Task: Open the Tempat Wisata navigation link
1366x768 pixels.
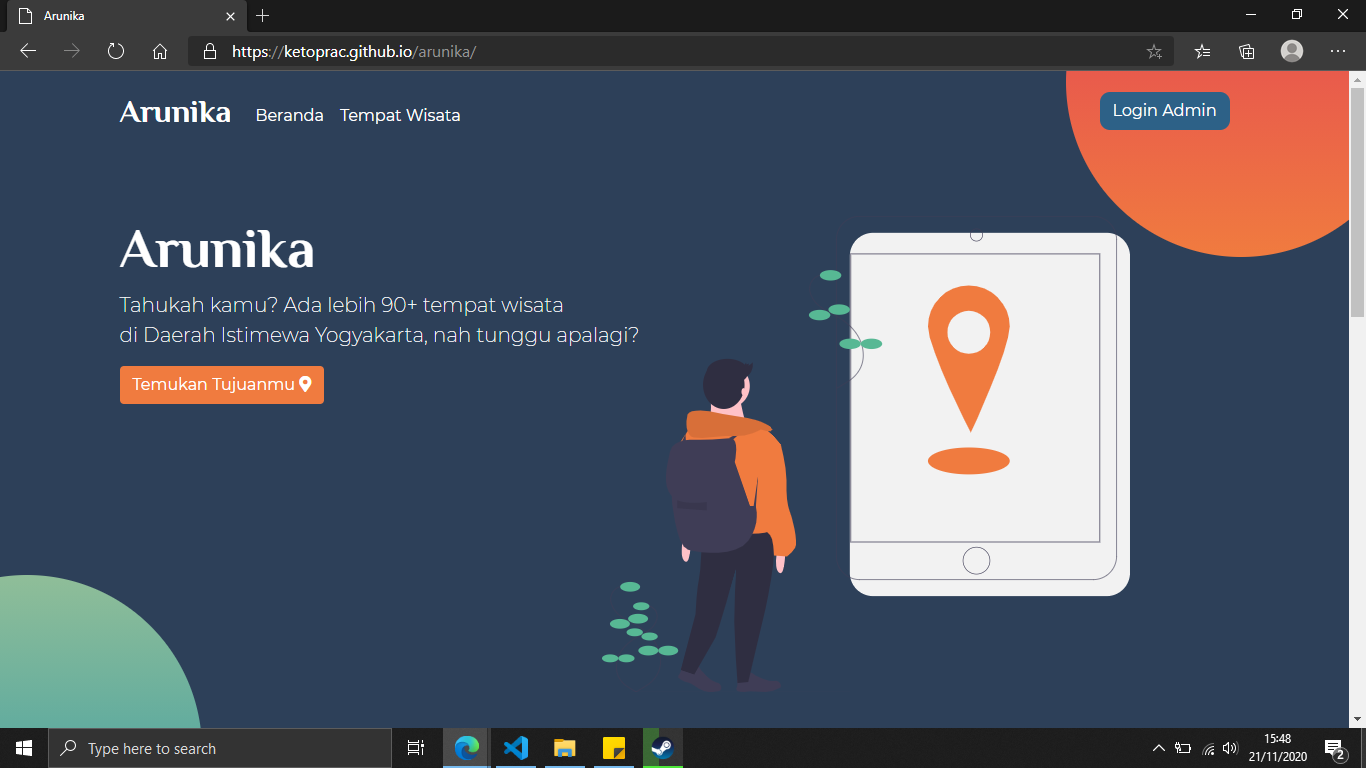Action: (400, 115)
